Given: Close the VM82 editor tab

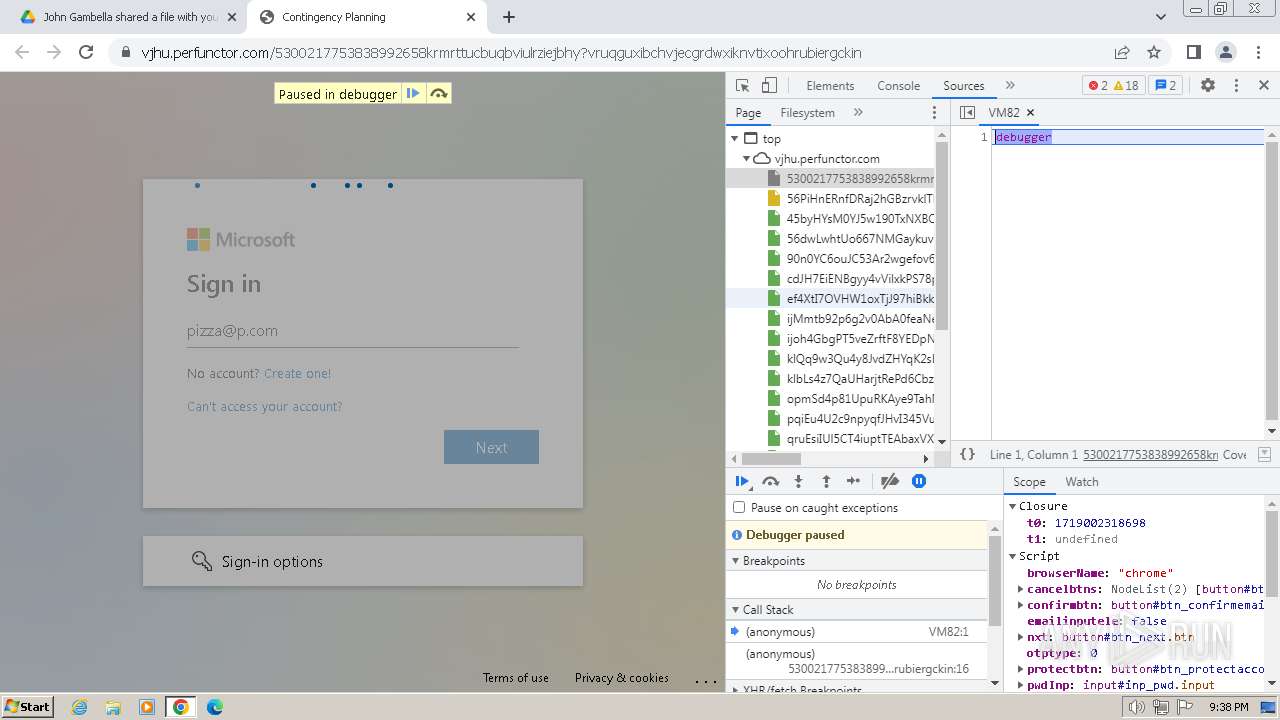Looking at the screenshot, I should tap(1030, 113).
